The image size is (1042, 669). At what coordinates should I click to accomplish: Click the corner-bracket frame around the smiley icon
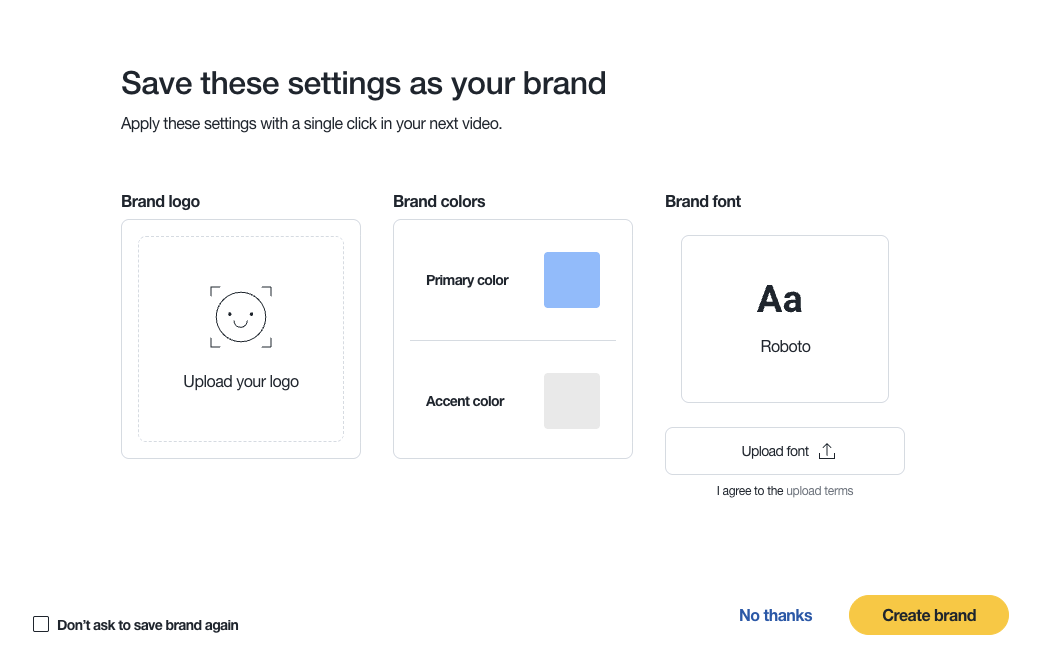click(x=240, y=316)
